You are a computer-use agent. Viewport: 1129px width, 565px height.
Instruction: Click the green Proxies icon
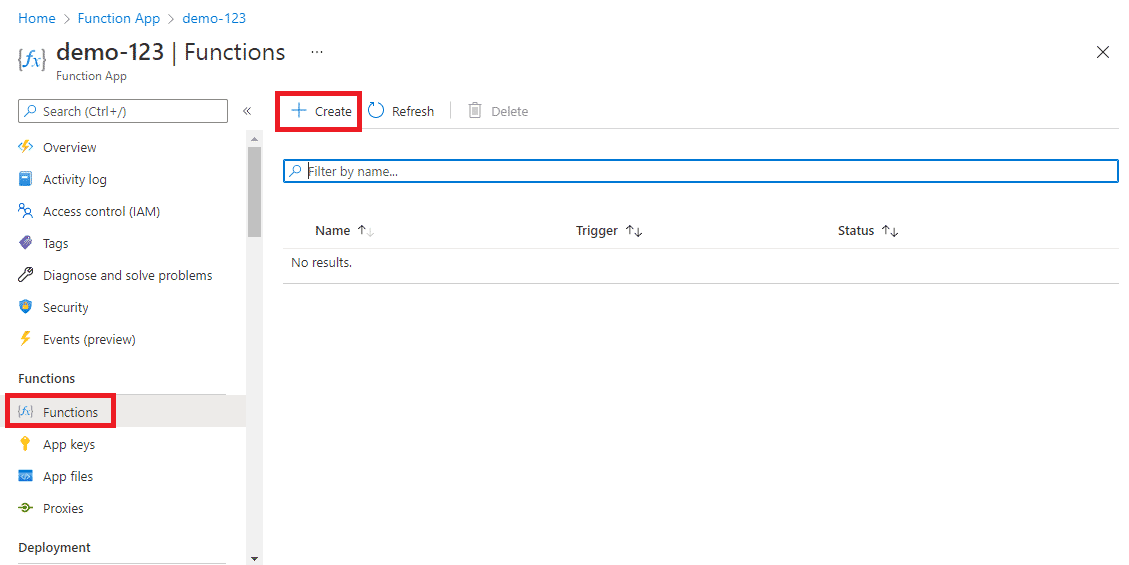[26, 507]
